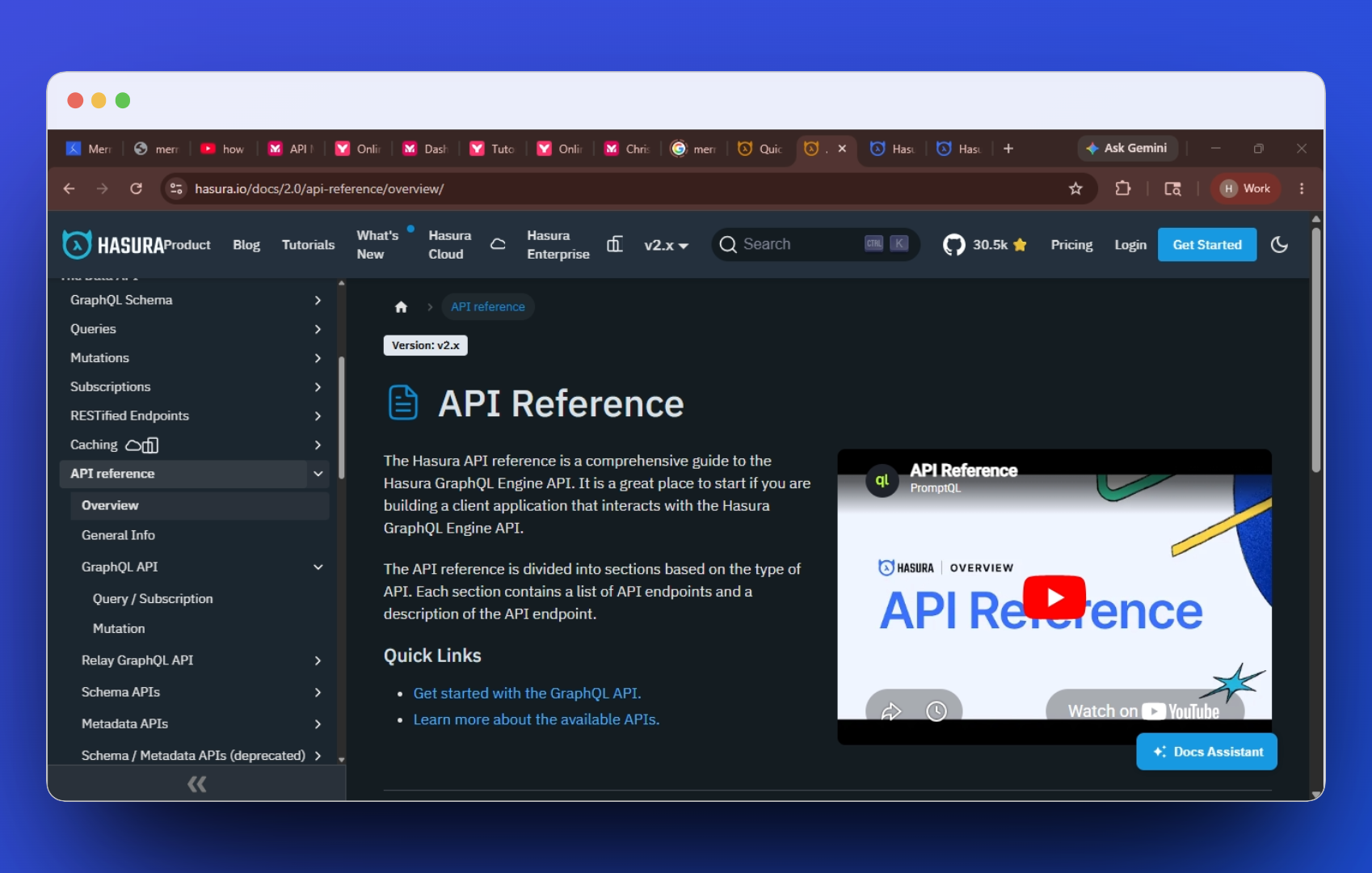Click the cloud icon by Hasura Cloud

pyautogui.click(x=498, y=244)
